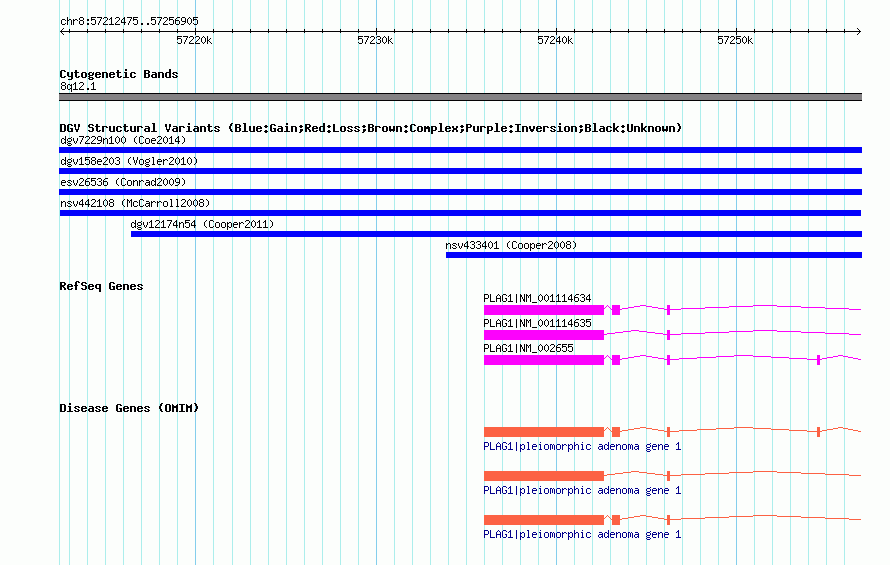Select the Cytogenetic Bands track title

[119, 74]
